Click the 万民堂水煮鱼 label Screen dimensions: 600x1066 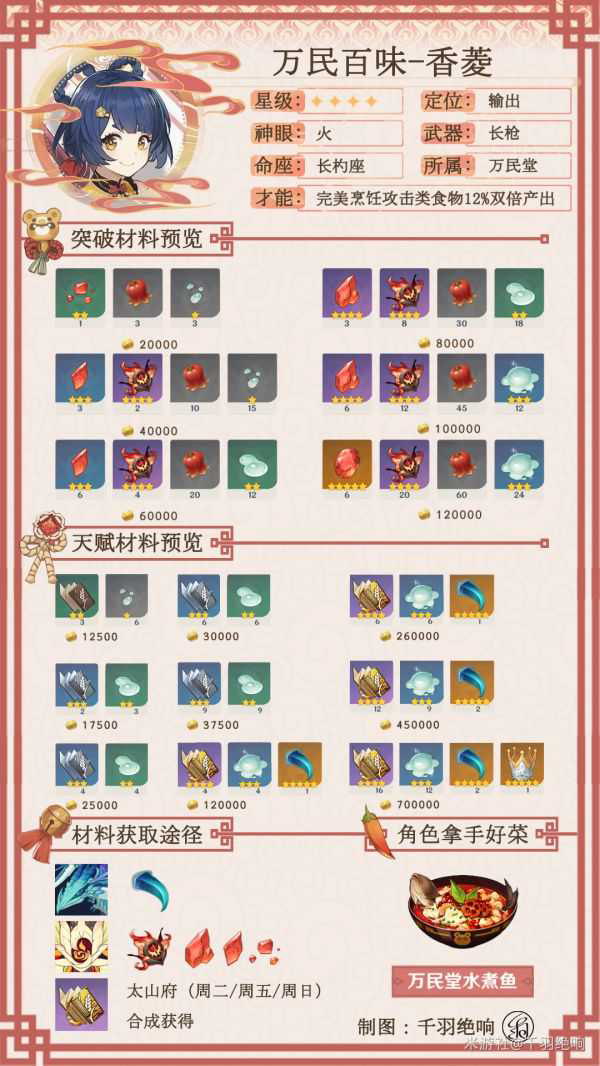click(463, 982)
